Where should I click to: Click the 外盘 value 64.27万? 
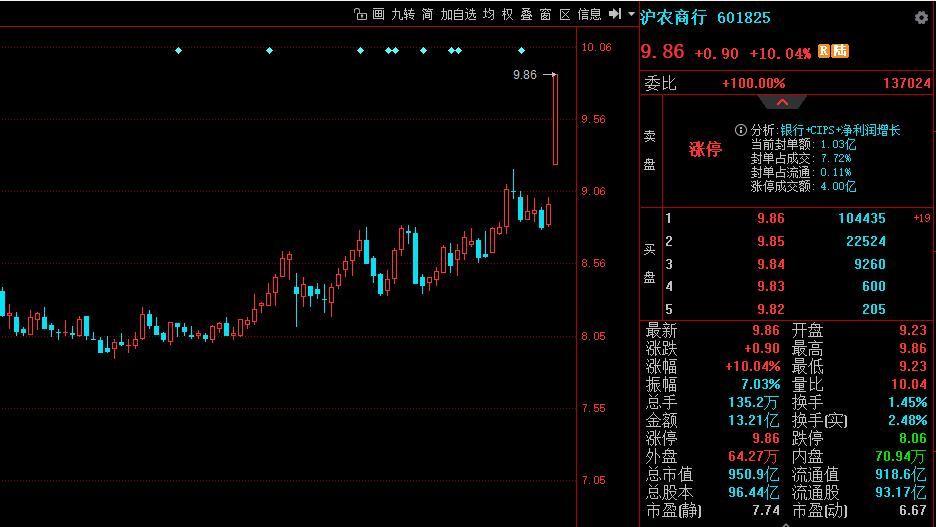754,457
